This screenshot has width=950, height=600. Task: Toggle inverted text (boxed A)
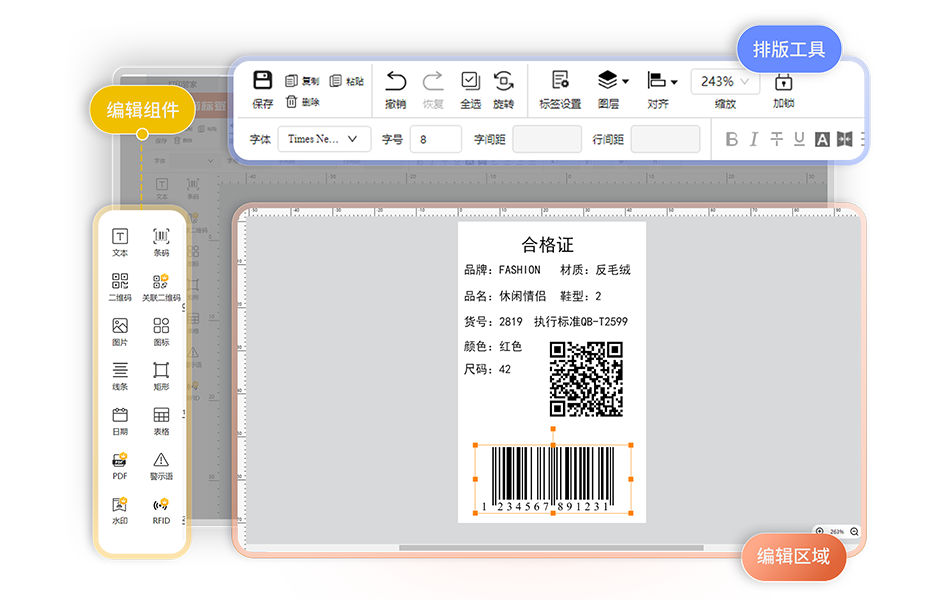click(822, 139)
